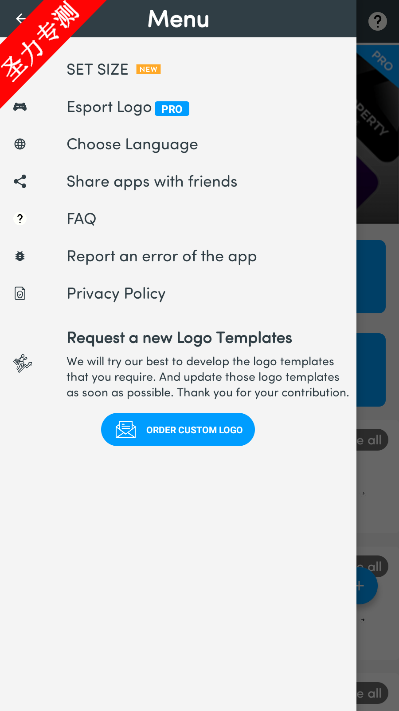Tap the request logo templates icon
Screen dimensions: 399x711
(x=23, y=363)
